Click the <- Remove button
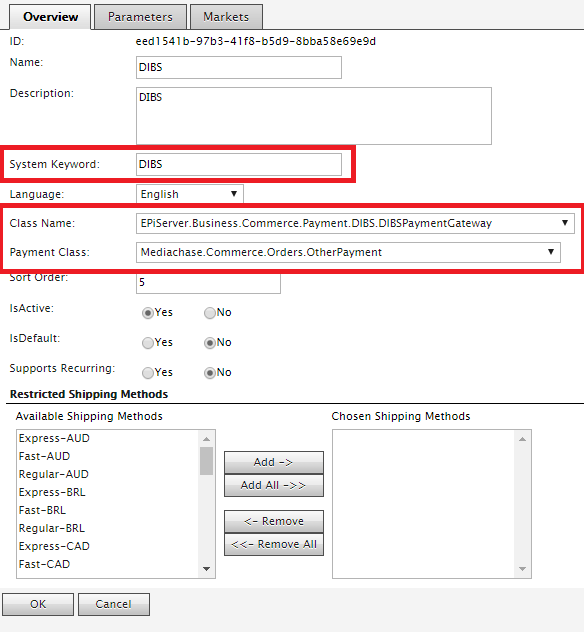Image resolution: width=584 pixels, height=632 pixels. click(x=274, y=521)
